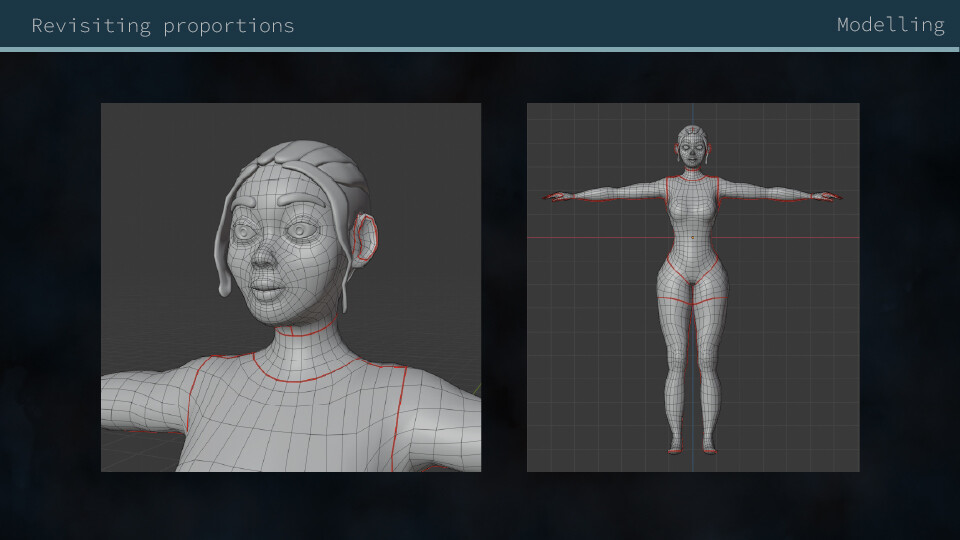Click the 'Modelling' section label
Image resolution: width=960 pixels, height=540 pixels.
point(891,25)
